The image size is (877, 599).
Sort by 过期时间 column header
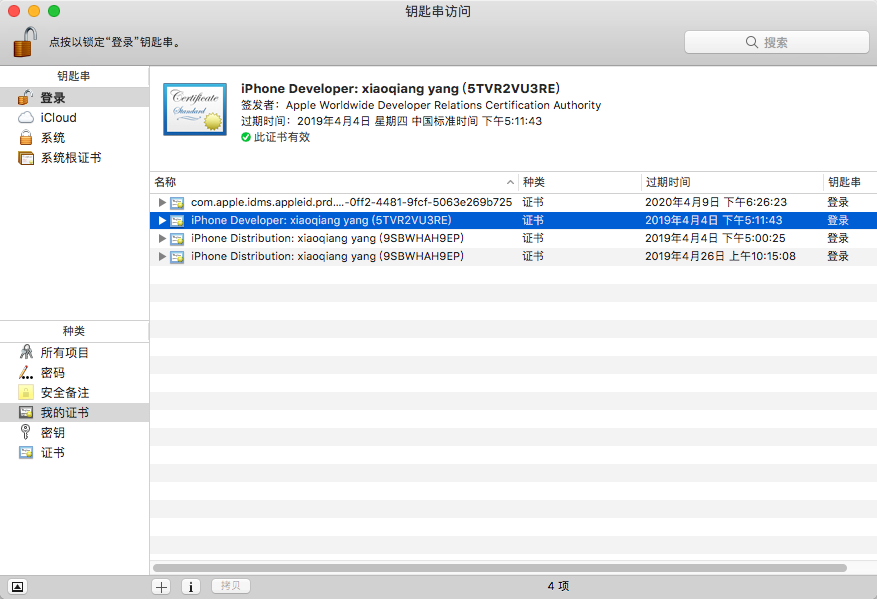(x=732, y=182)
